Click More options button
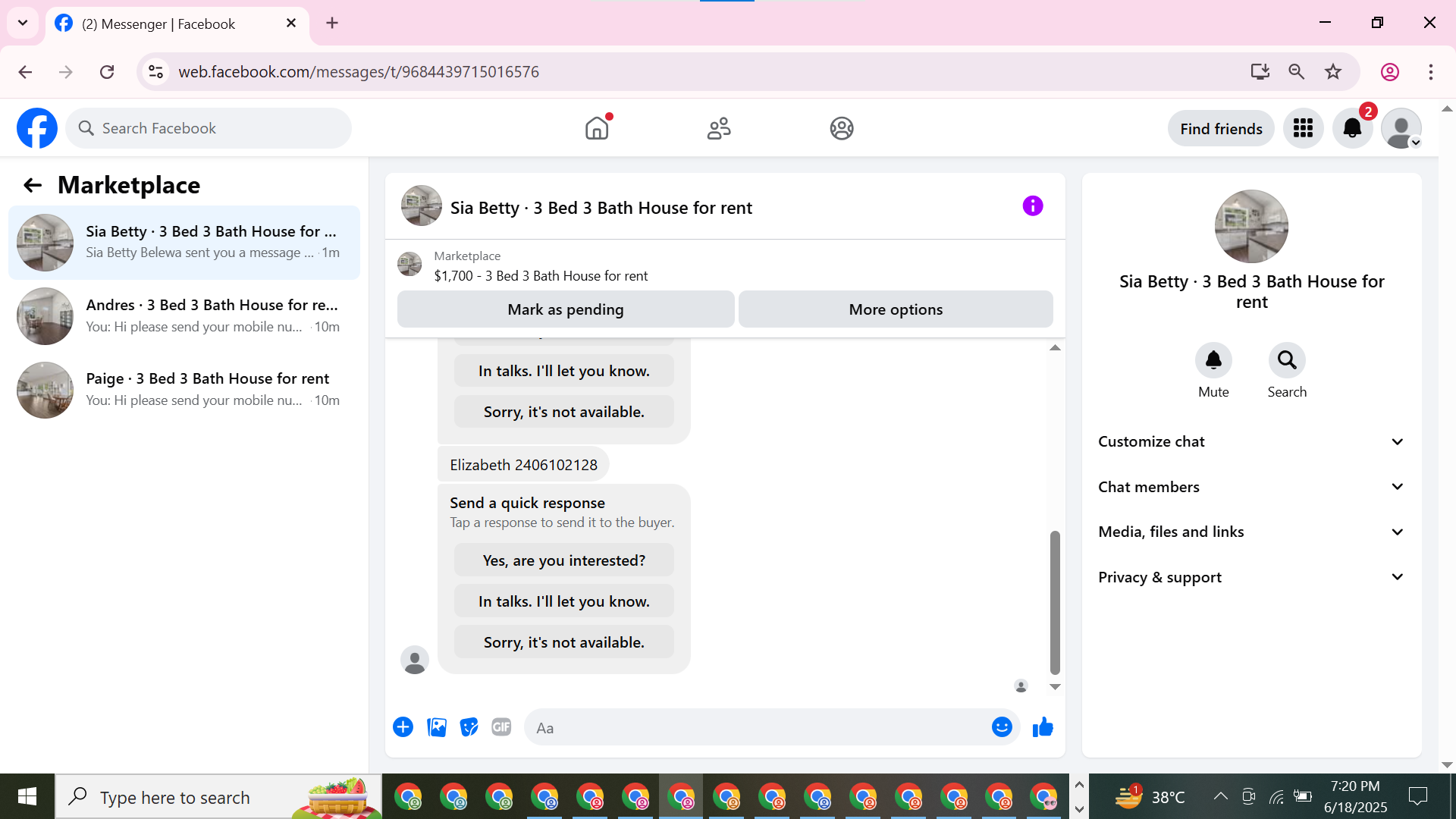Viewport: 1456px width, 819px height. click(896, 309)
